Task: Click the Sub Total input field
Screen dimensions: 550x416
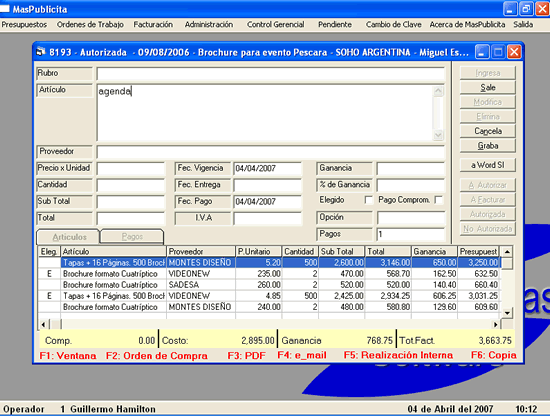Action: 130,202
